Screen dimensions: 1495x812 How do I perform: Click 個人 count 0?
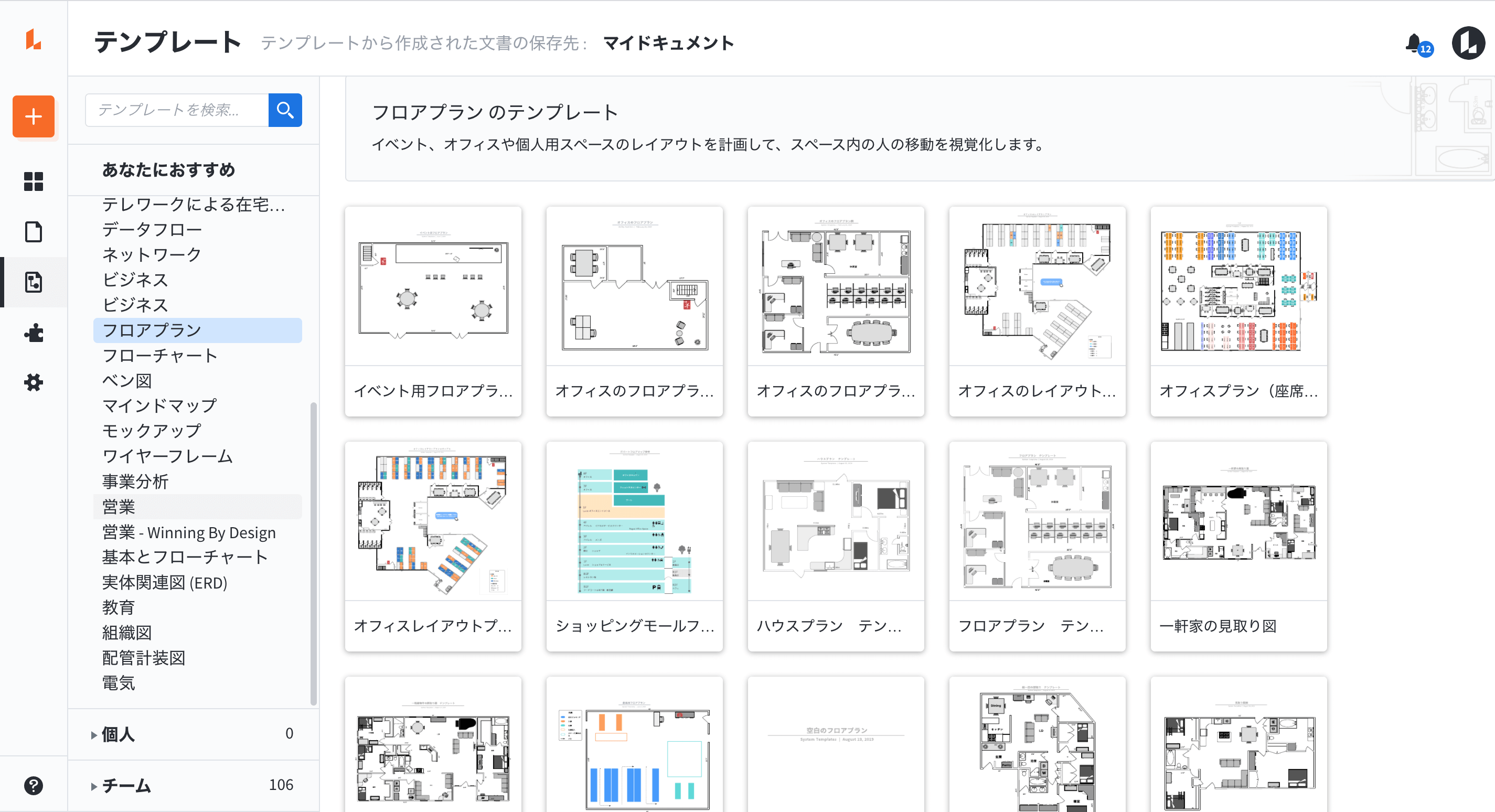[289, 734]
